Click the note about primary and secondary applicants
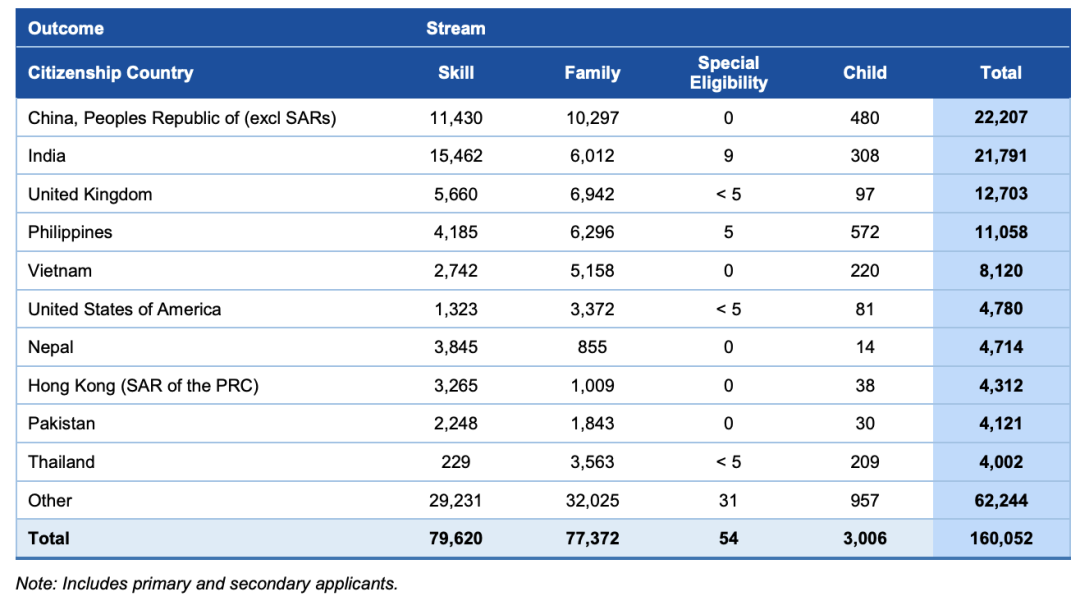1080x601 pixels. (206, 583)
